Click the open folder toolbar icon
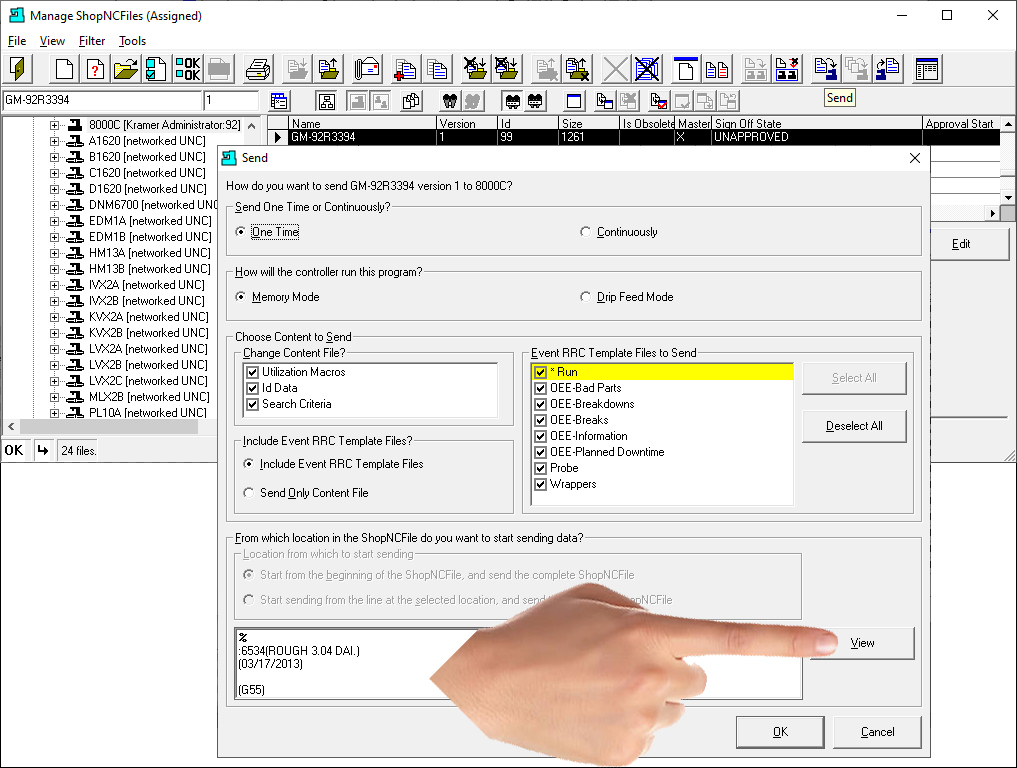The width and height of the screenshot is (1017, 768). point(126,69)
